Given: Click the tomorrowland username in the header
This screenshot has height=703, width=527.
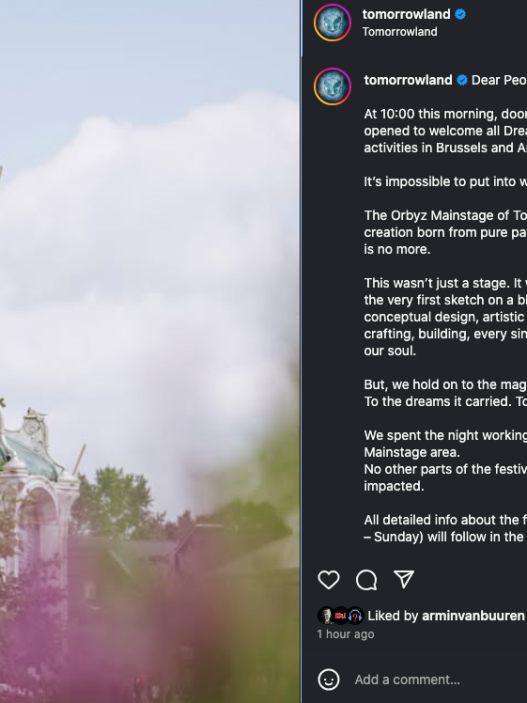Looking at the screenshot, I should (406, 14).
